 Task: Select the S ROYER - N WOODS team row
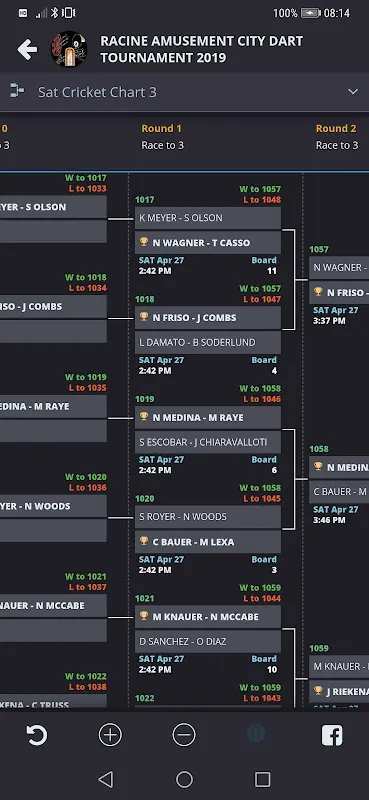[x=208, y=517]
